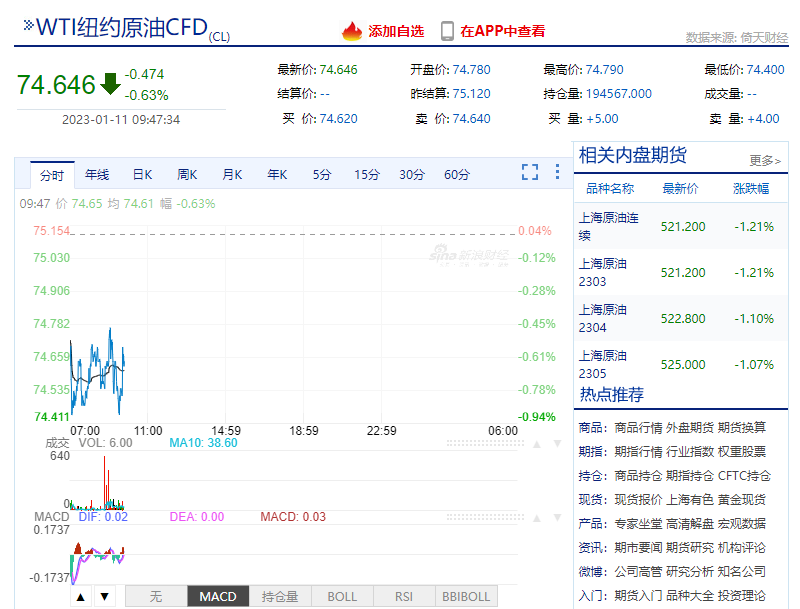Select the 无 indicator option
Screen dimensions: 800x609
[156, 596]
